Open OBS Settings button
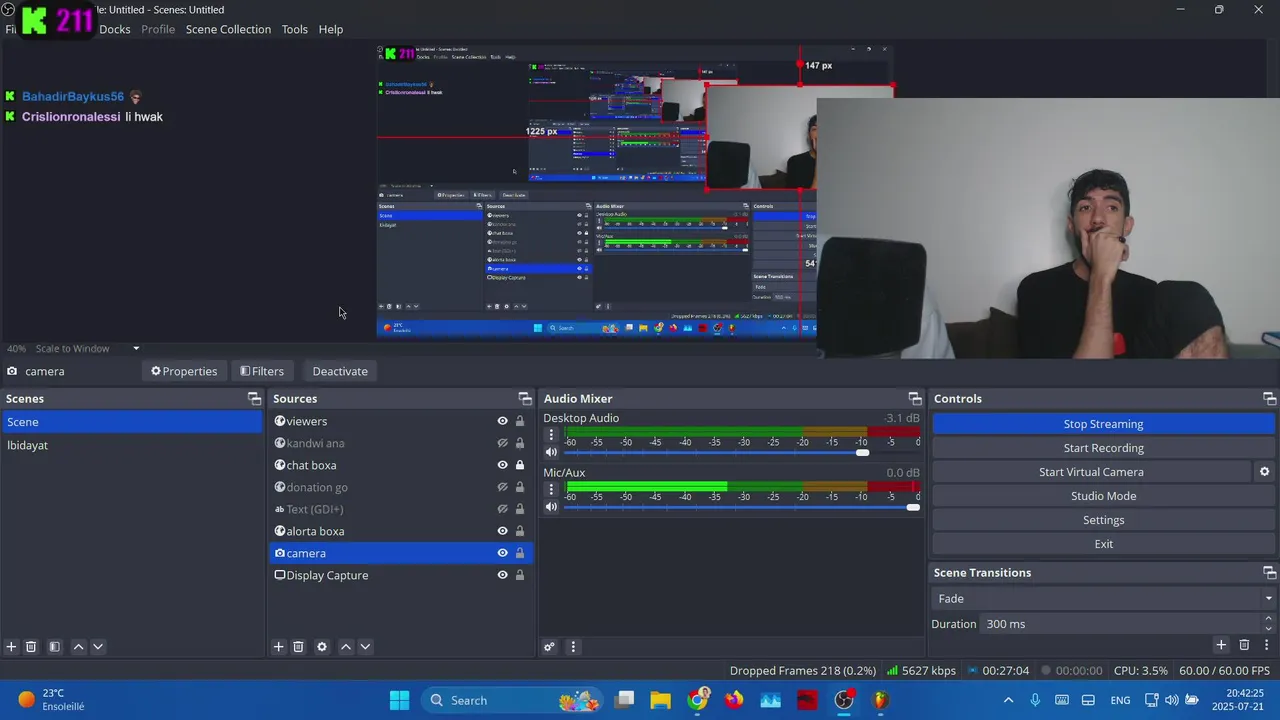The height and width of the screenshot is (720, 1280). (1103, 520)
